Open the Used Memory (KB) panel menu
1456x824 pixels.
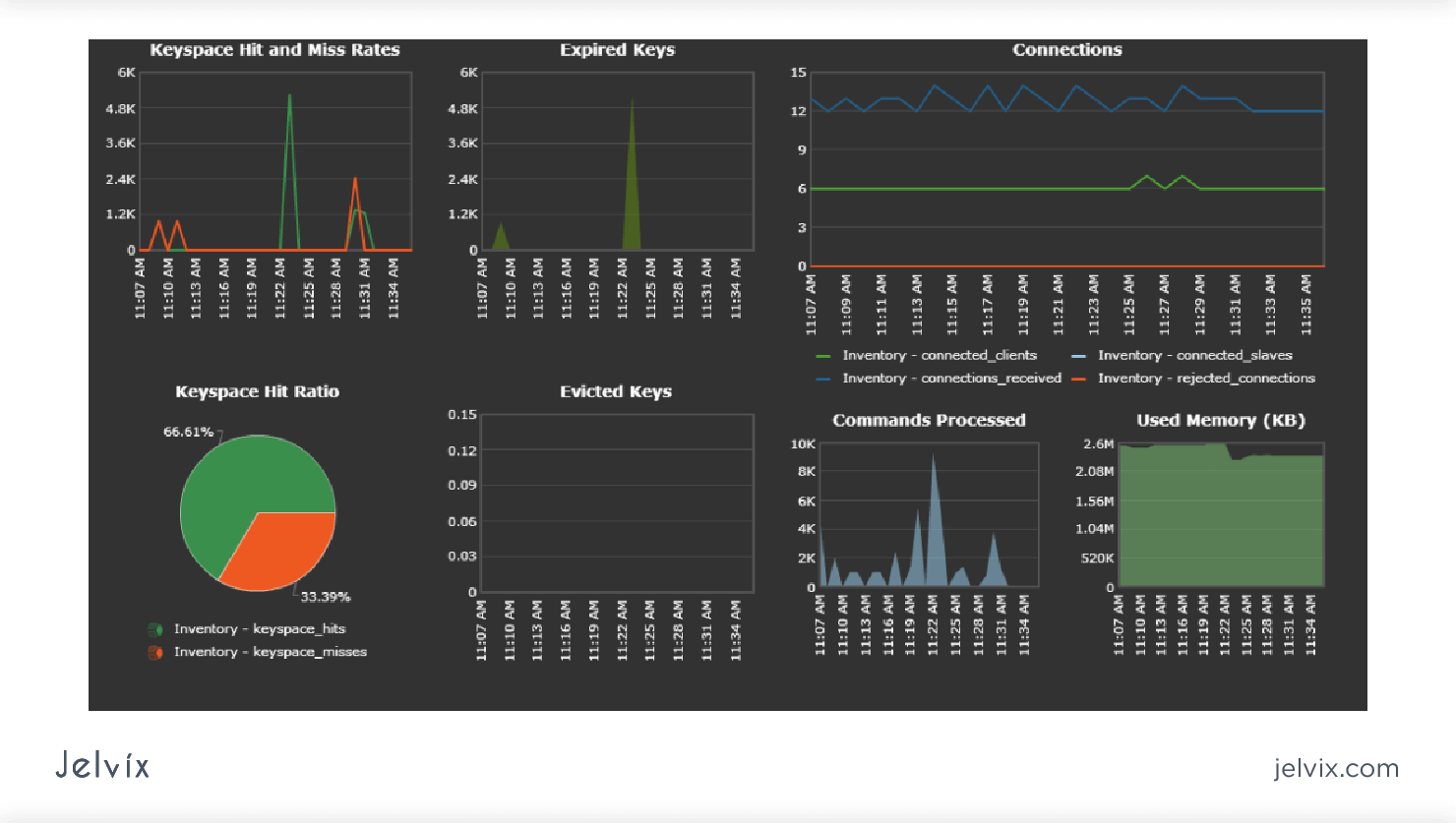tap(1220, 420)
